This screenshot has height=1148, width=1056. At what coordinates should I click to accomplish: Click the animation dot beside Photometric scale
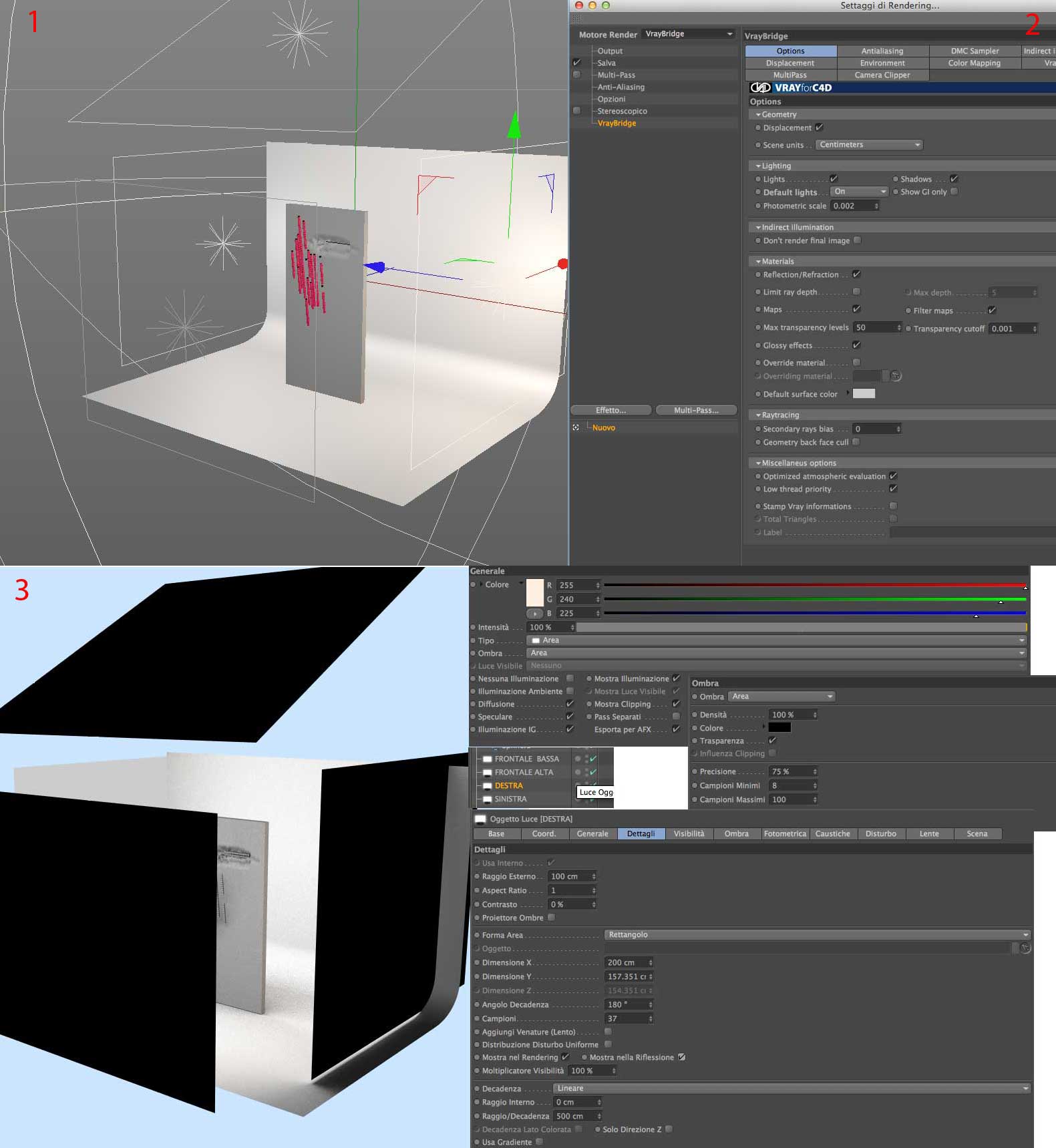point(758,206)
